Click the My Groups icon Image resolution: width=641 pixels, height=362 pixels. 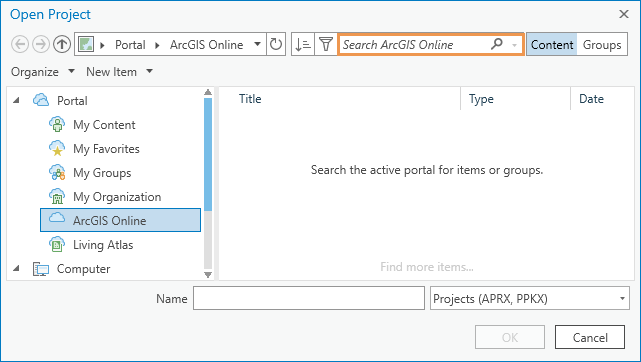57,172
